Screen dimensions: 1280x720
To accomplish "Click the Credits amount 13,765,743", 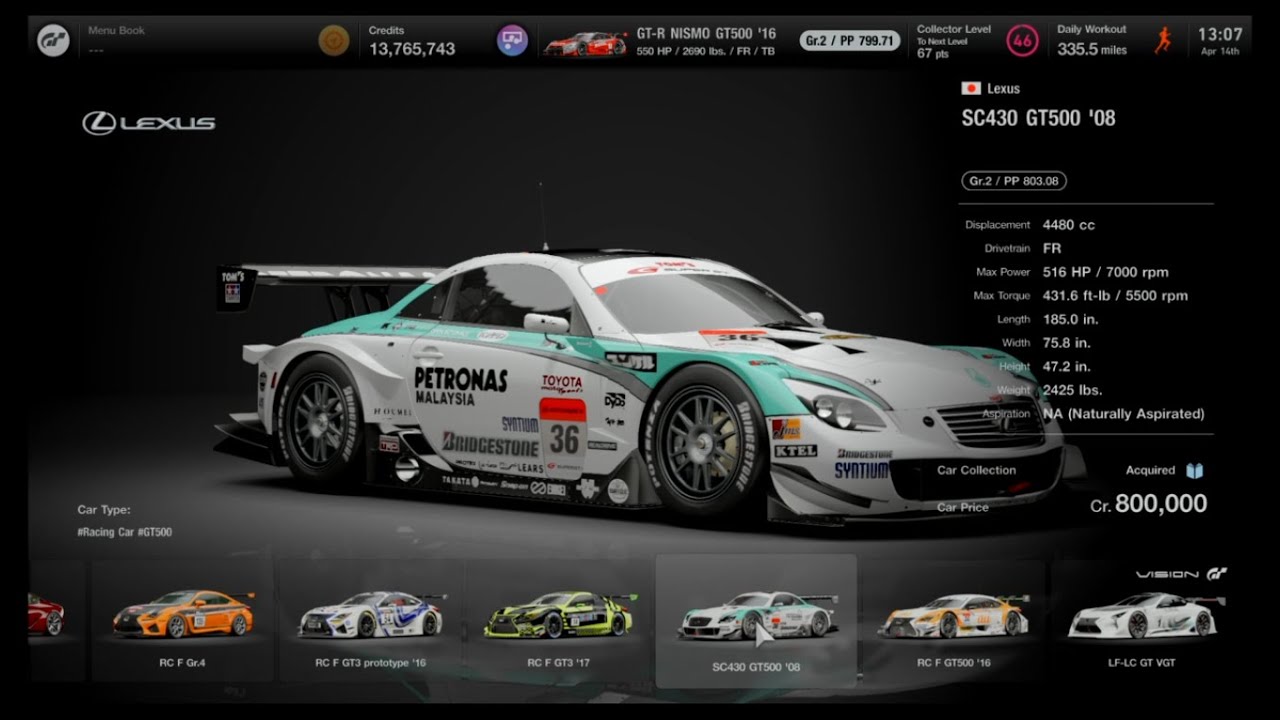I will (x=412, y=49).
